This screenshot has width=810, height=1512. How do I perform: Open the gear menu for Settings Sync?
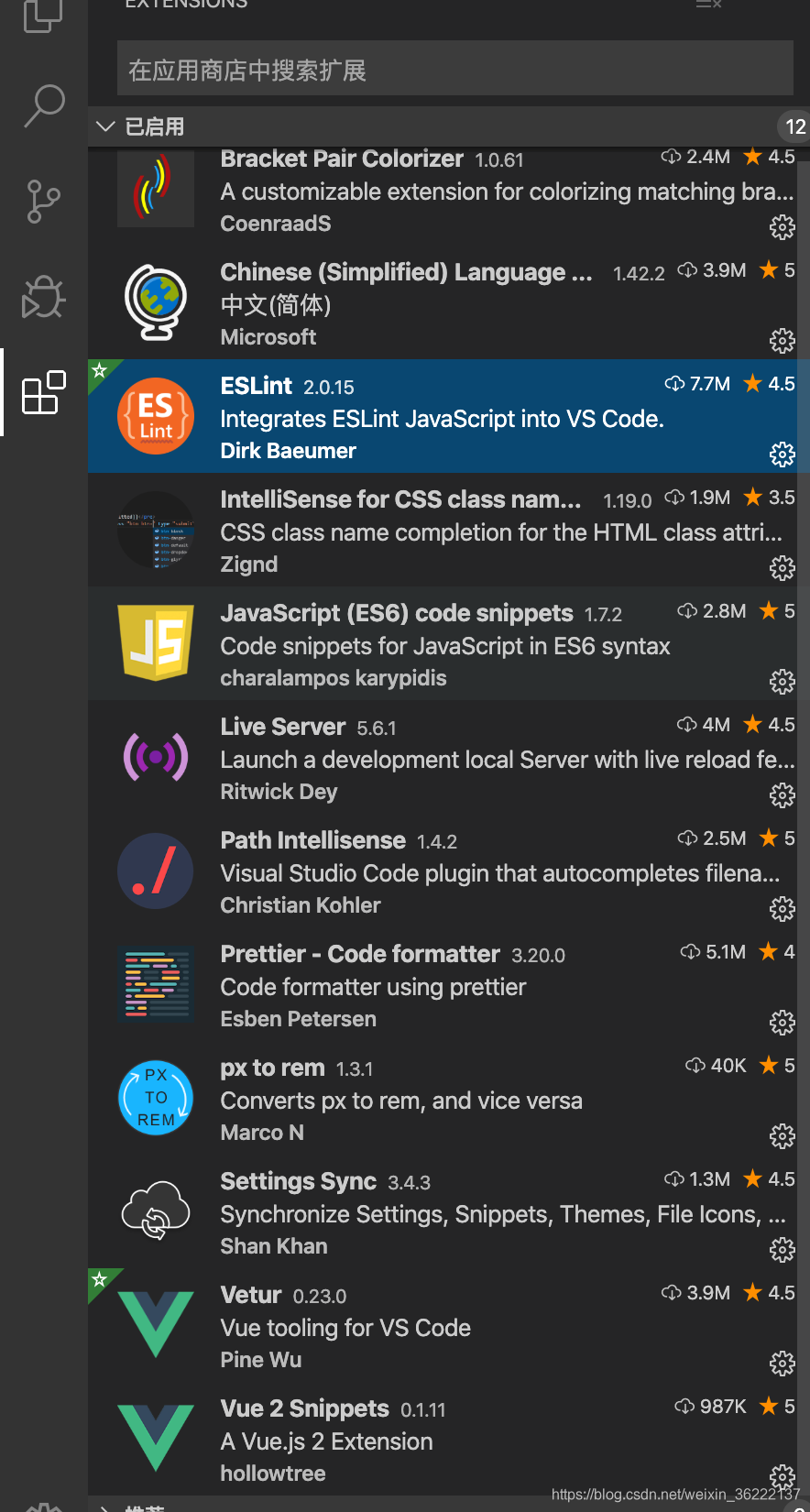pyautogui.click(x=782, y=1250)
